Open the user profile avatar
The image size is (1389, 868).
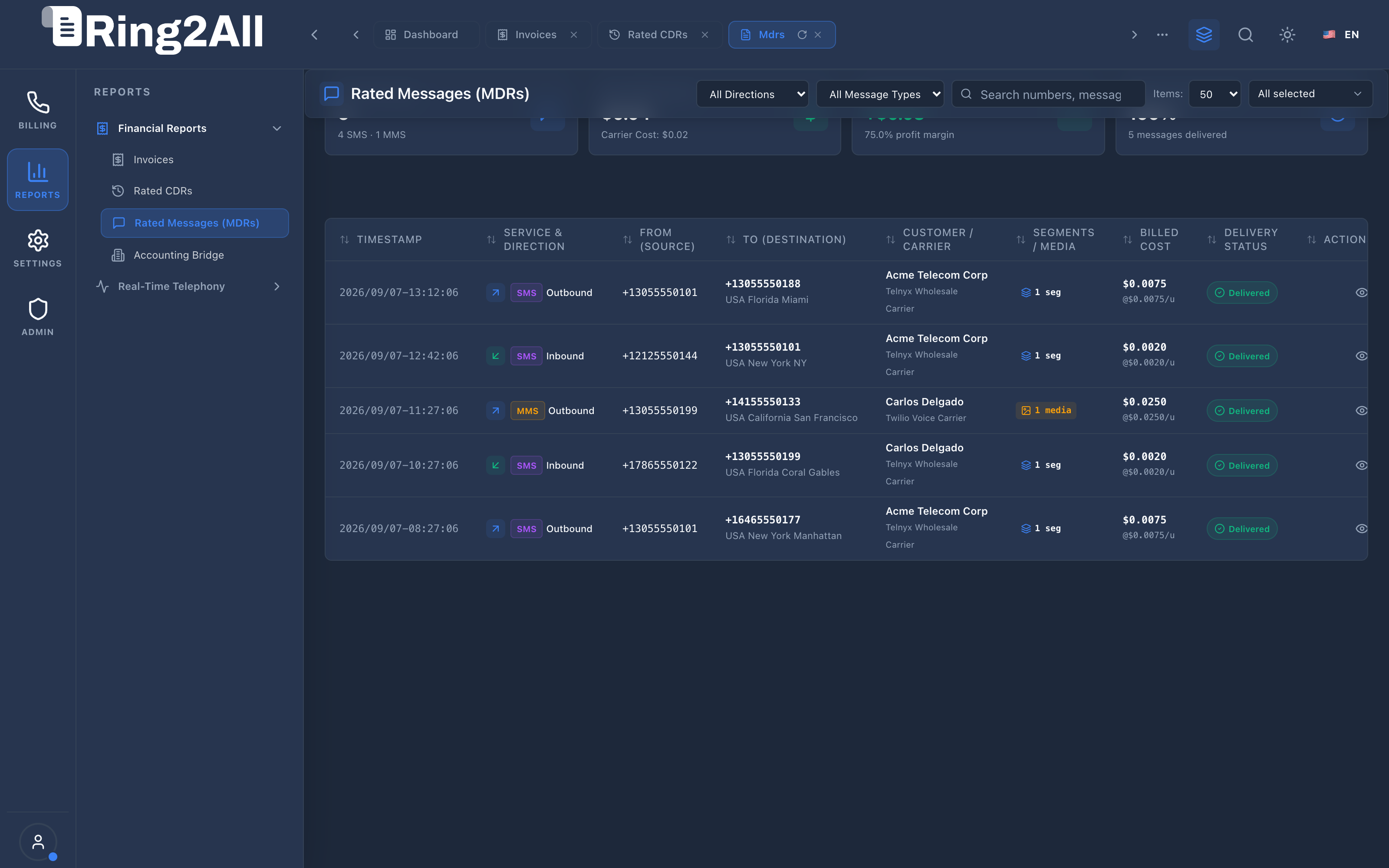(x=38, y=842)
